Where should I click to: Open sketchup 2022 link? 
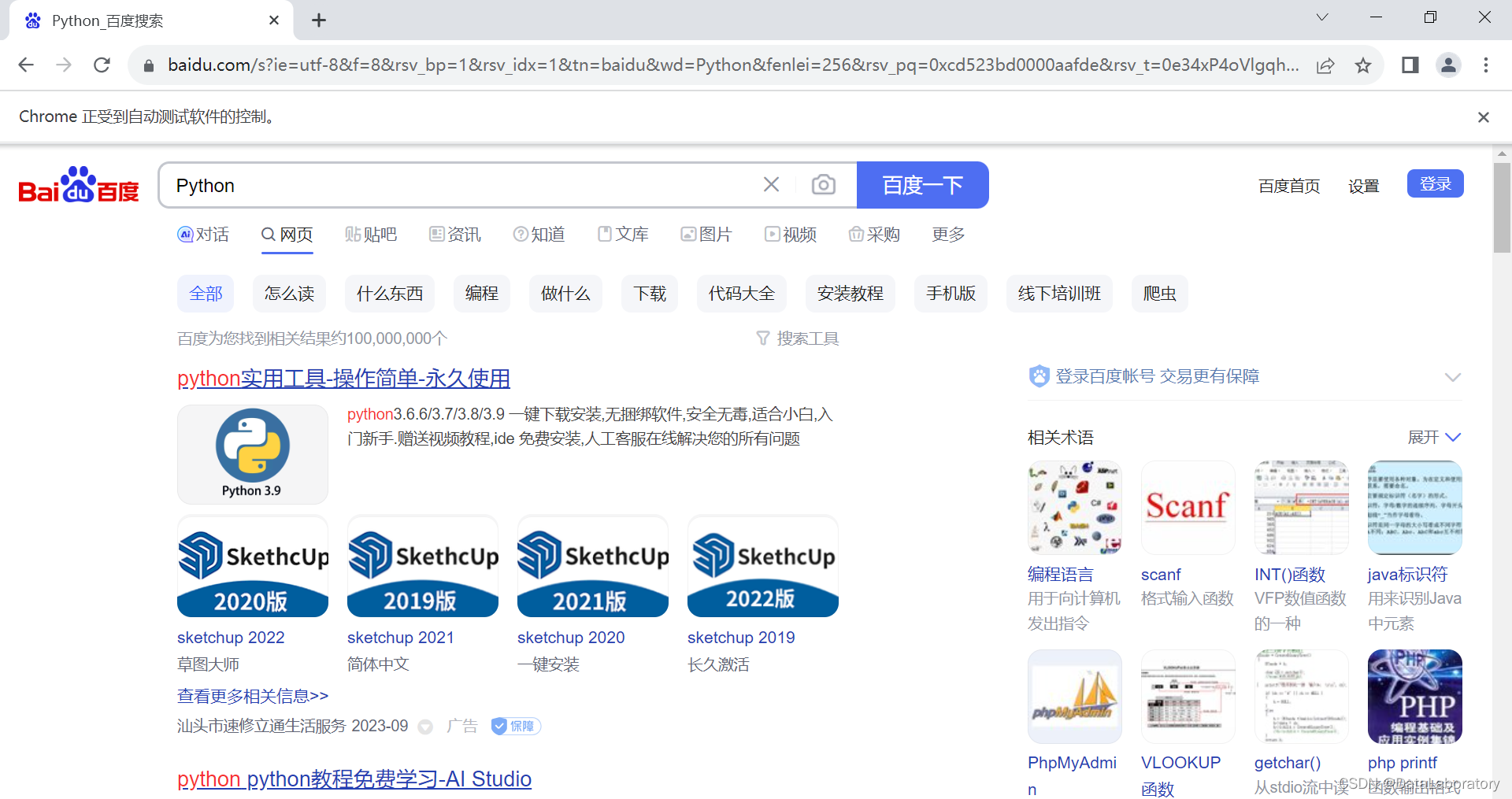pyautogui.click(x=231, y=638)
